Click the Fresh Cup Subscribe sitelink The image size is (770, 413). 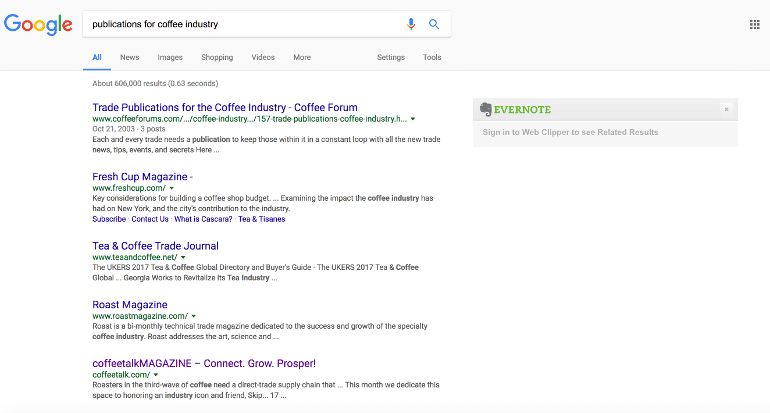[x=109, y=218]
